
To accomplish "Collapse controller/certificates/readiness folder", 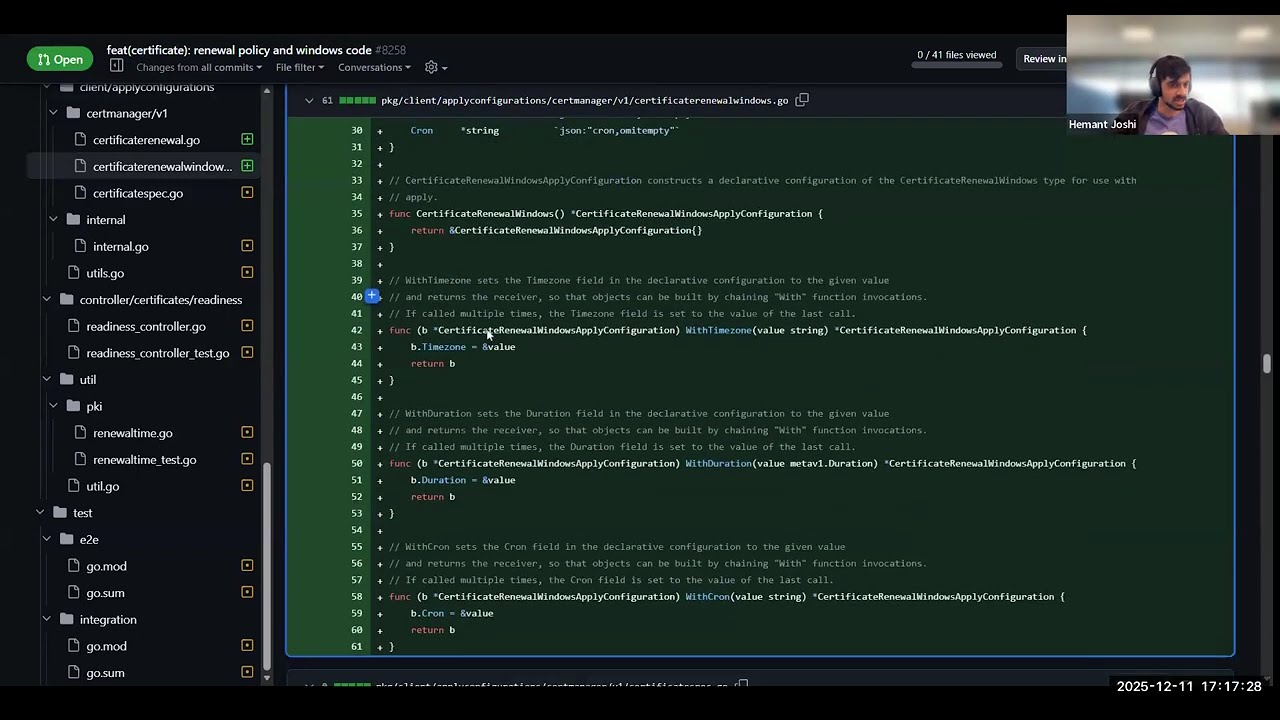I will click(x=46, y=299).
